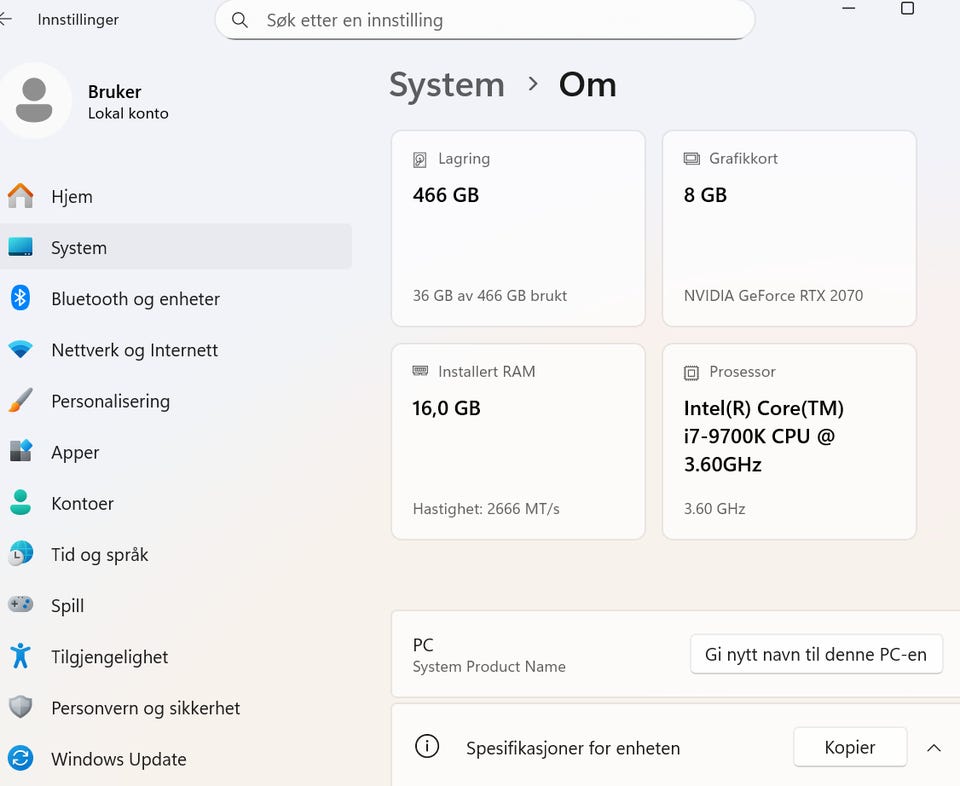This screenshot has height=786, width=960.
Task: Open the Bruker account profile picture
Action: tap(35, 100)
